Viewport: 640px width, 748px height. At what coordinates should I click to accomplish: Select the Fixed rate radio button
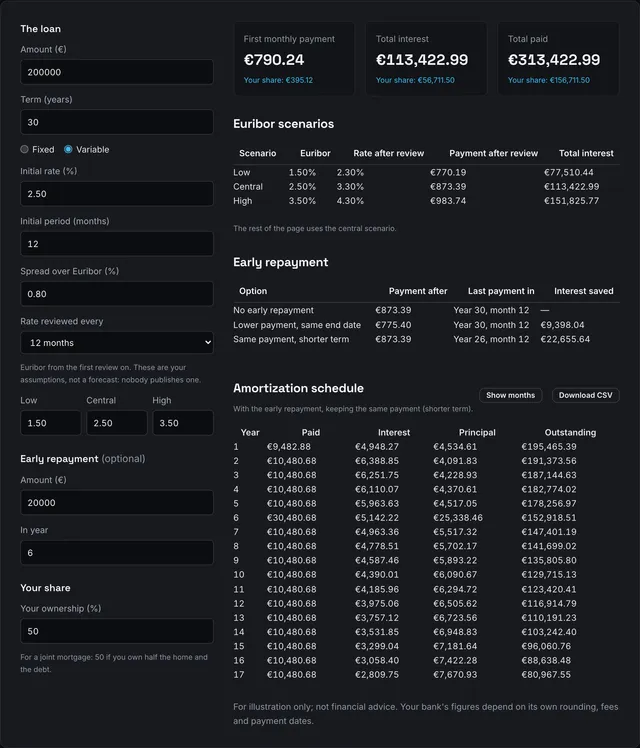(x=24, y=149)
